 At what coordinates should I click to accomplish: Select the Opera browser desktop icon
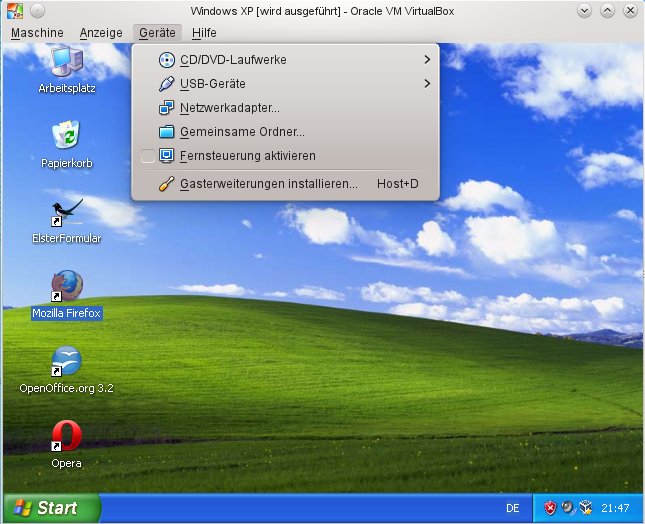[x=66, y=436]
